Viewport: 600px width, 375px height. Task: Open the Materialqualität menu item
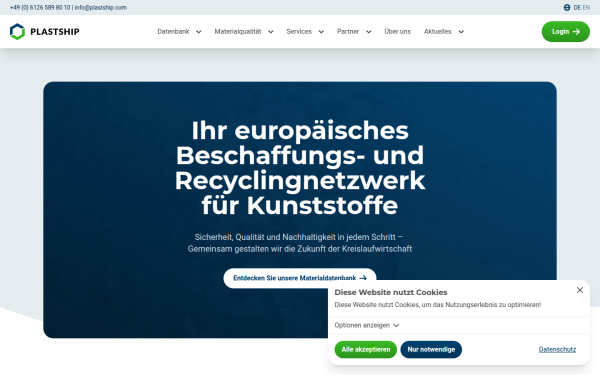238,31
